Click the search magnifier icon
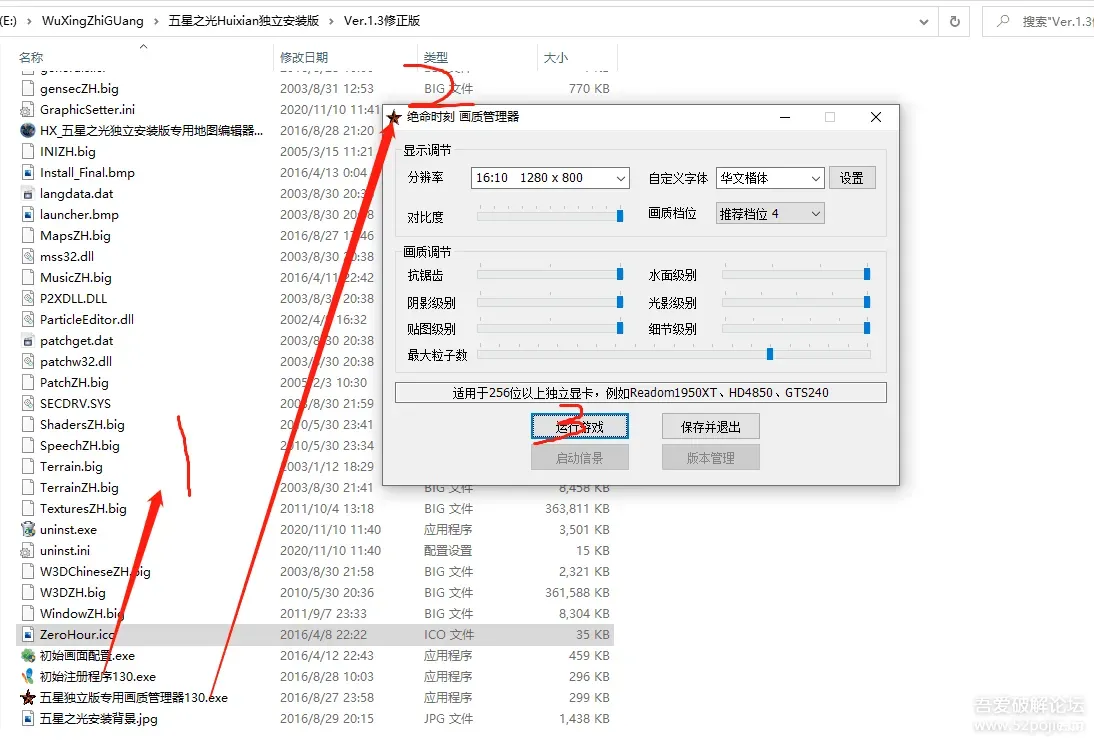Image resolution: width=1094 pixels, height=742 pixels. (1003, 22)
